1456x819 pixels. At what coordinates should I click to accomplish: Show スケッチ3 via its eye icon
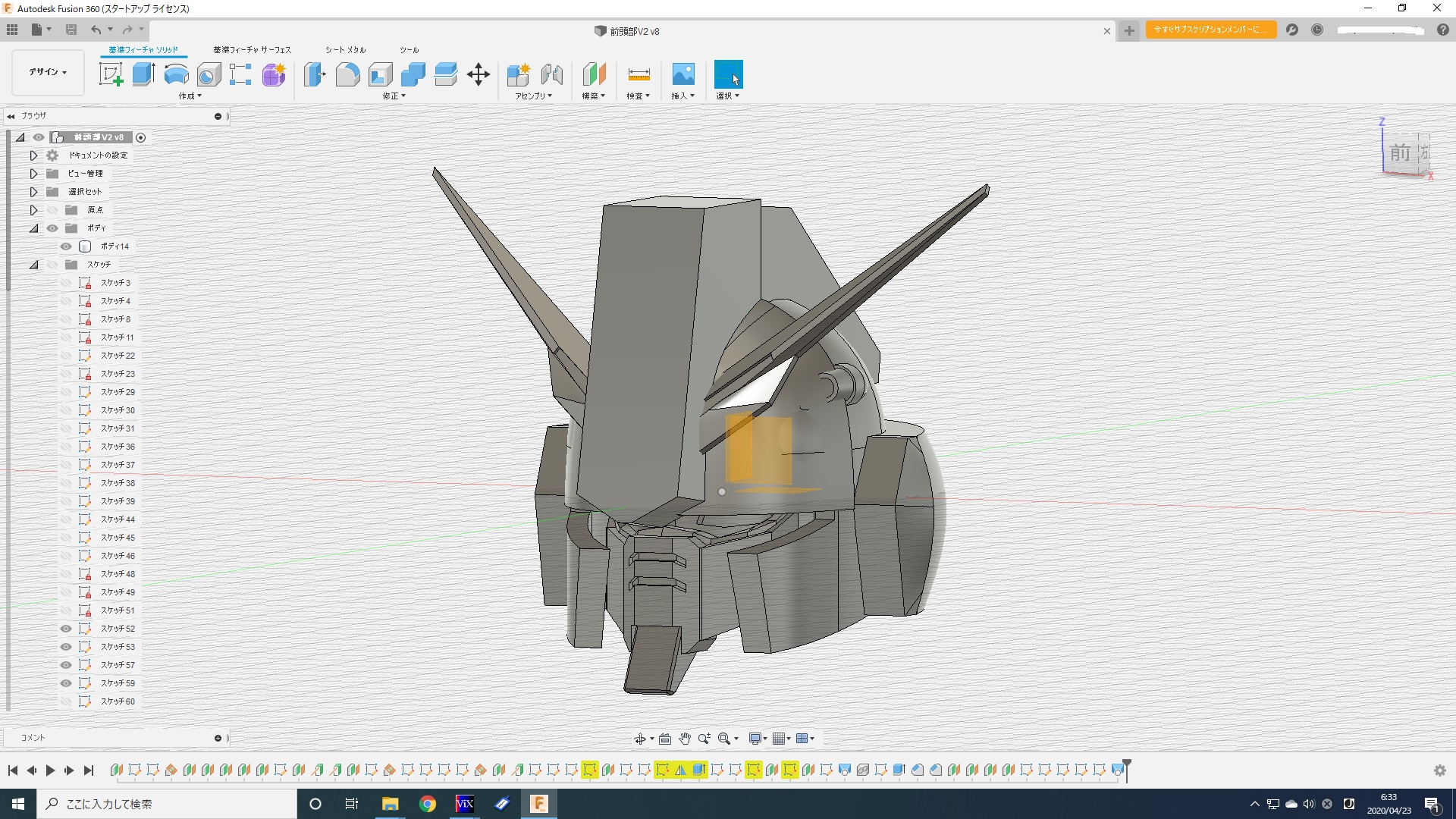[66, 283]
